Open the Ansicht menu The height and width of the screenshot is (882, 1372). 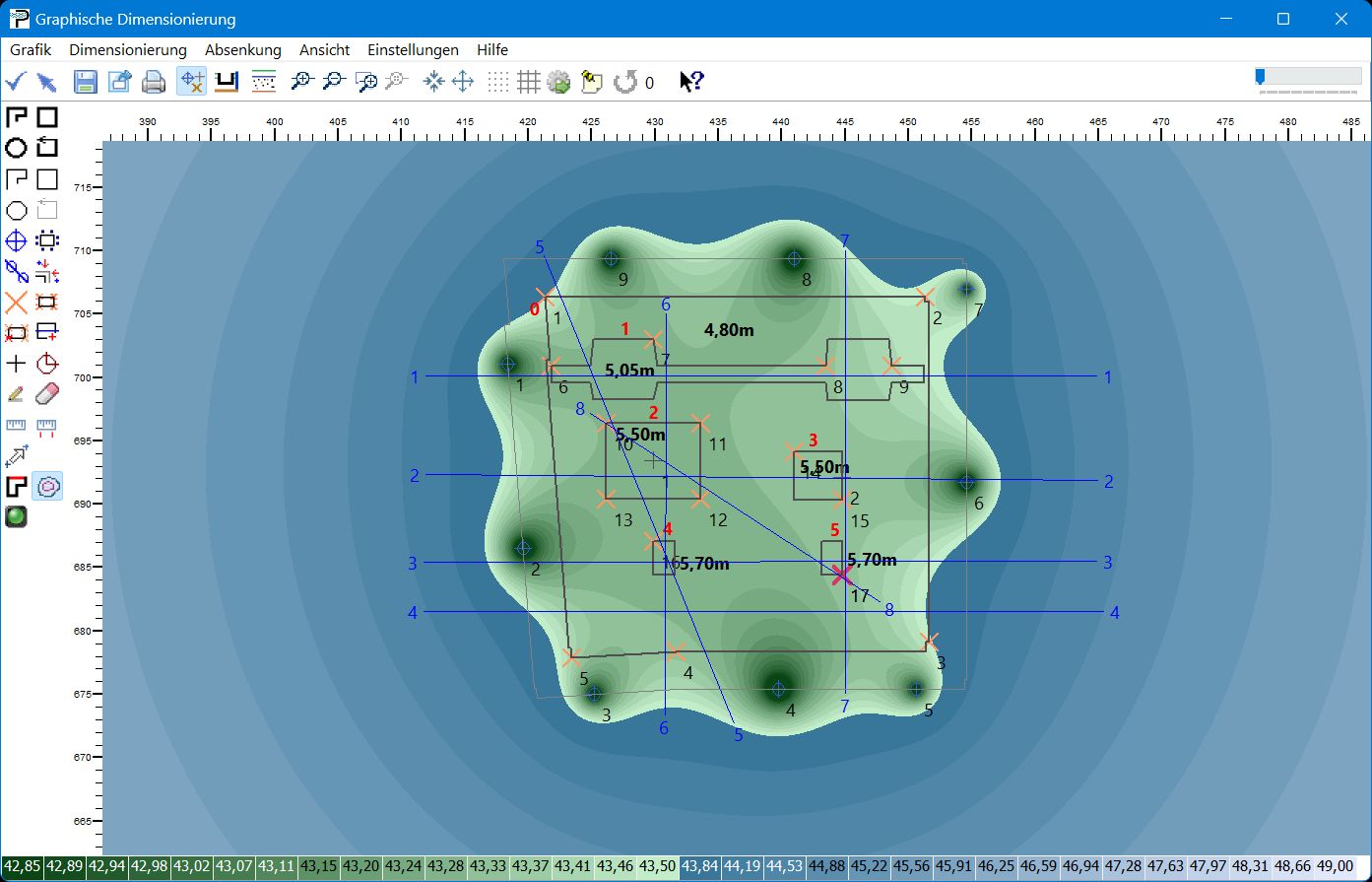click(324, 49)
